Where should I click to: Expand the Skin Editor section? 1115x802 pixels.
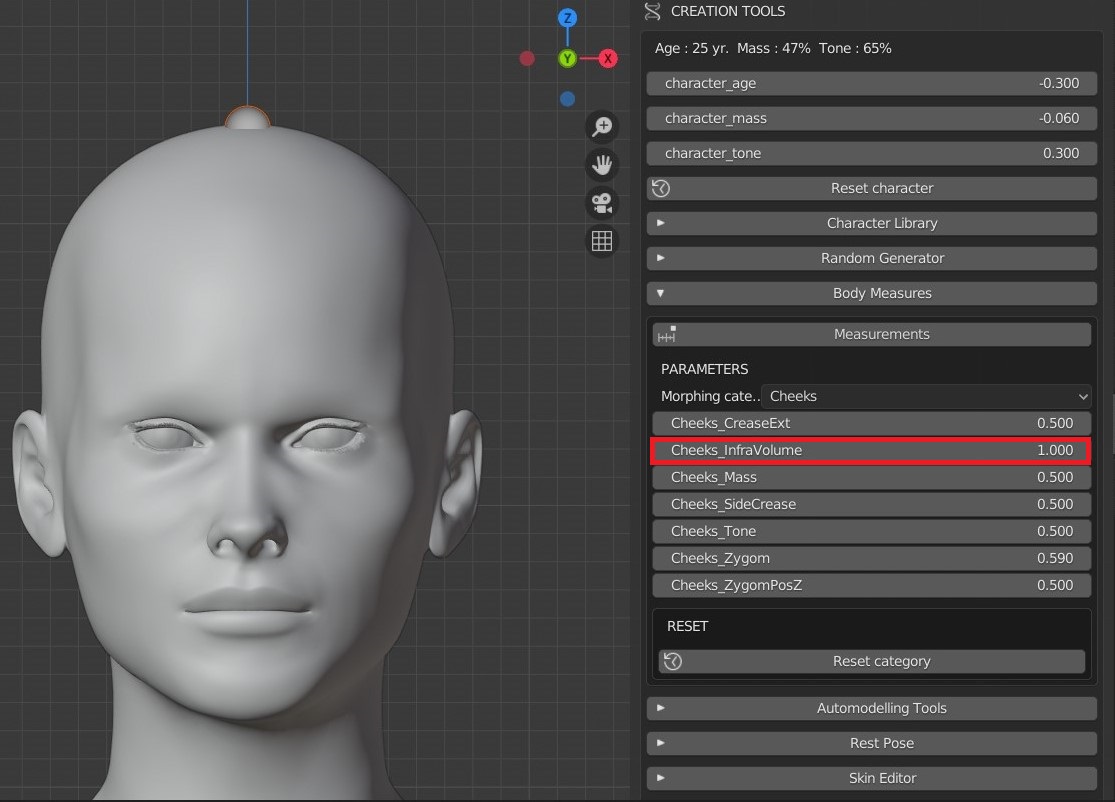872,778
